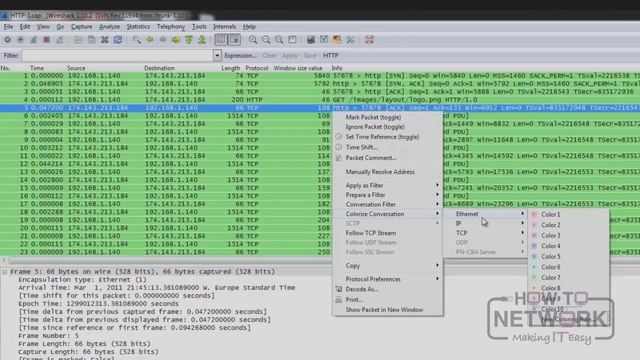
Task: Click the Save filter button
Action: click(x=310, y=56)
